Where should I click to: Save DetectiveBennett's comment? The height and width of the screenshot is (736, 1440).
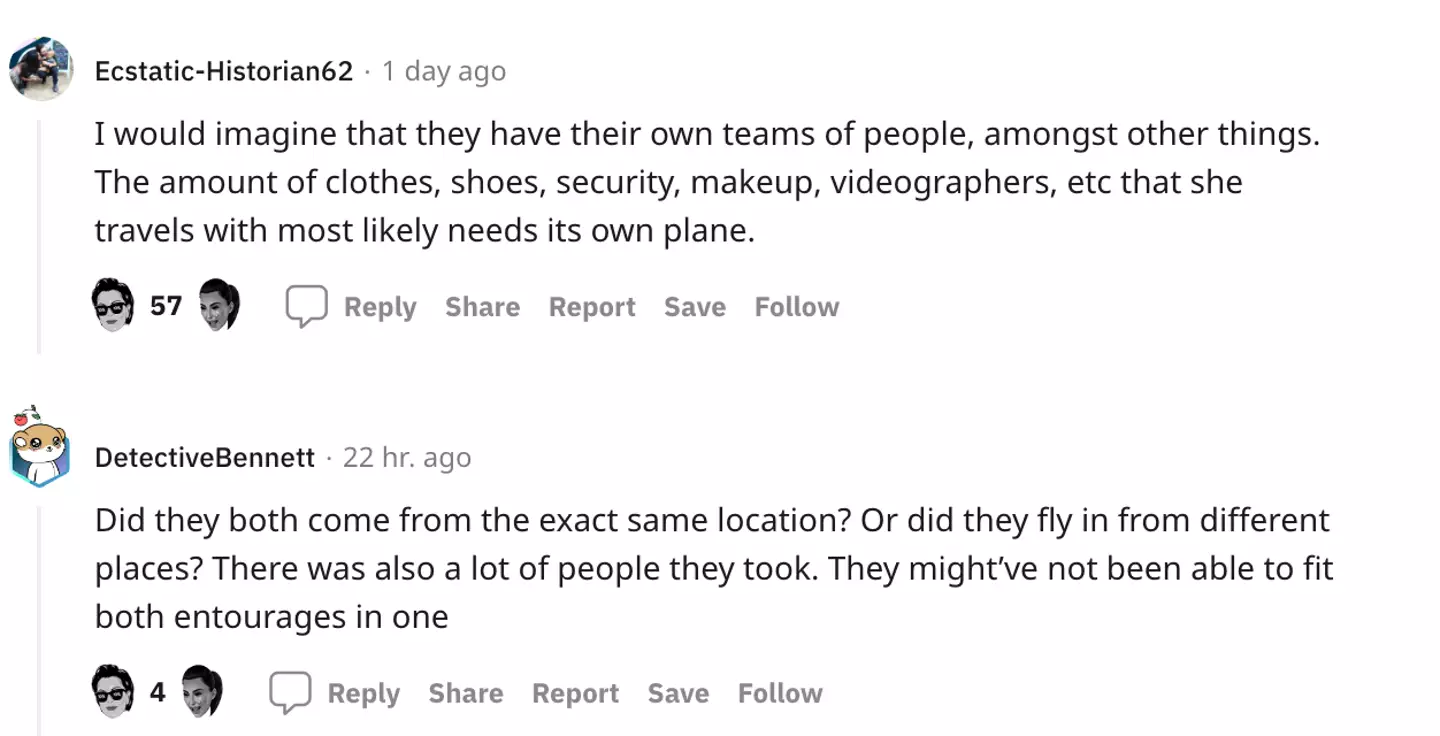coord(678,693)
